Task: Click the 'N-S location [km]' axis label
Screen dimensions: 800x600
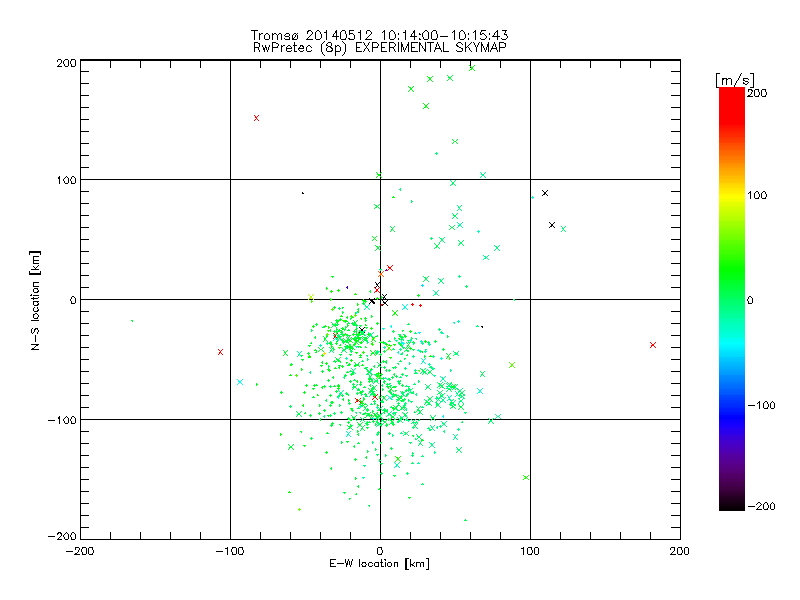Action: tap(35, 300)
